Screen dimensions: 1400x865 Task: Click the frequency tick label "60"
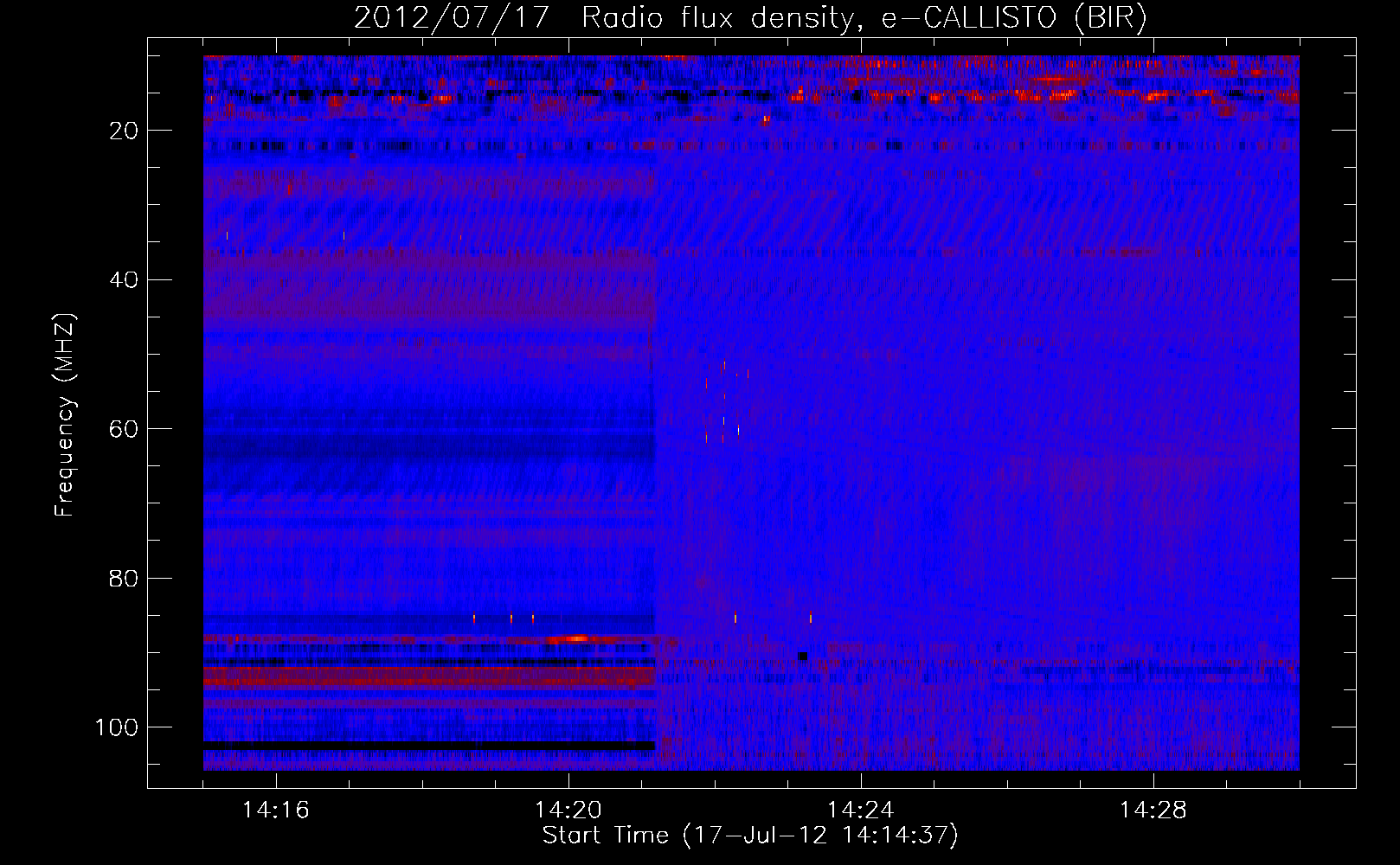pos(124,430)
